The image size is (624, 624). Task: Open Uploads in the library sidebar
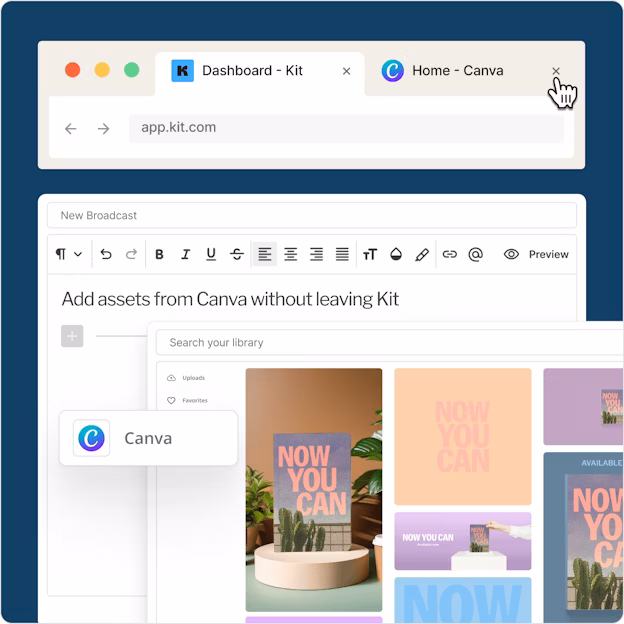193,378
